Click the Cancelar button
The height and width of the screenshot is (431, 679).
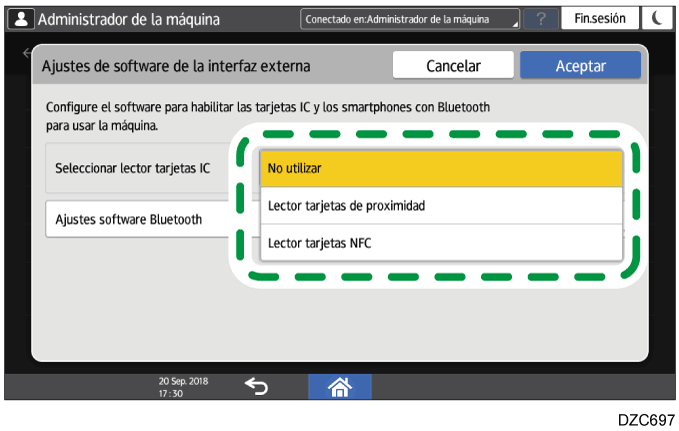tap(453, 66)
